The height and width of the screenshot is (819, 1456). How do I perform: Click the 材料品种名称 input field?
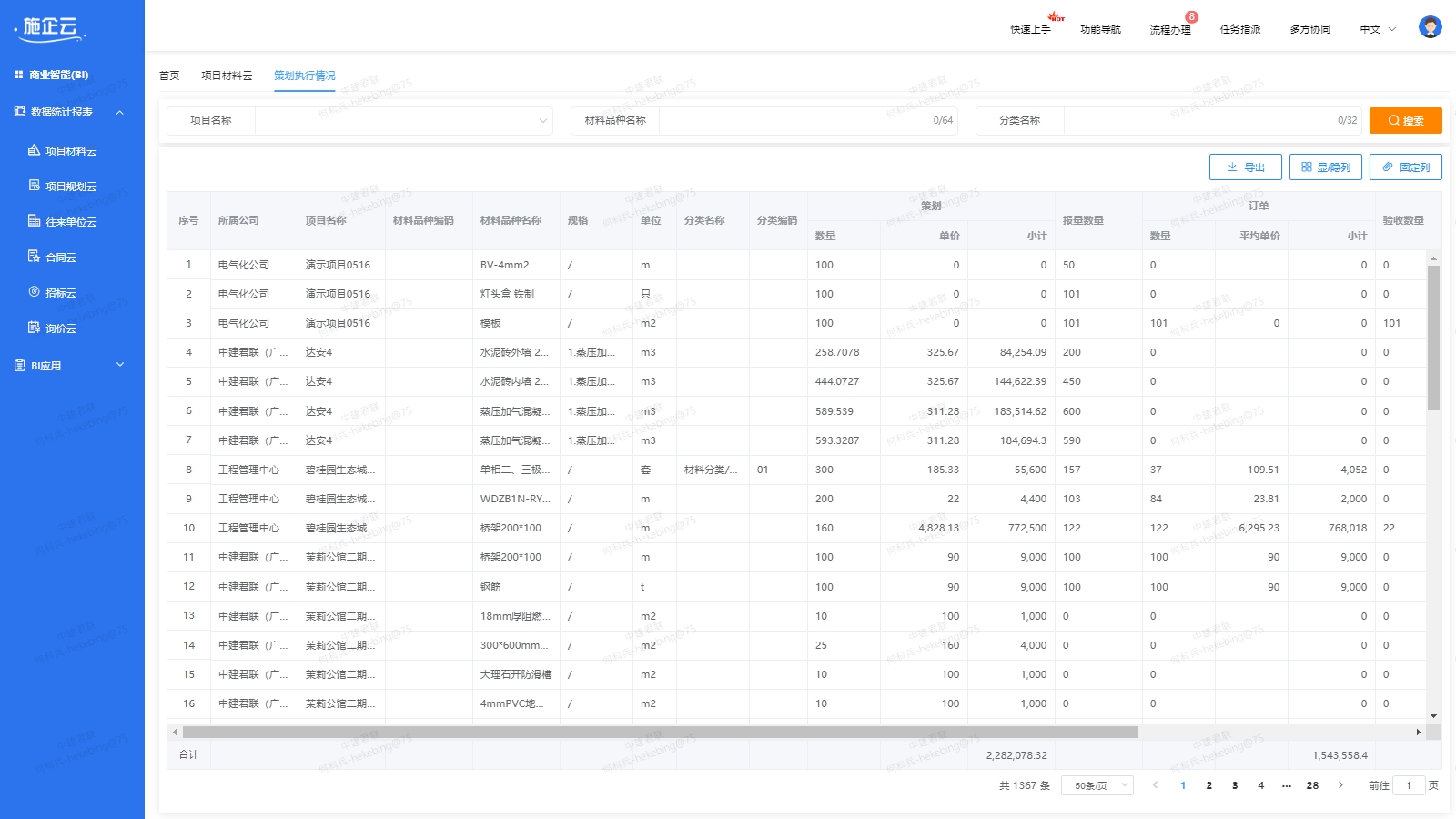pyautogui.click(x=792, y=120)
